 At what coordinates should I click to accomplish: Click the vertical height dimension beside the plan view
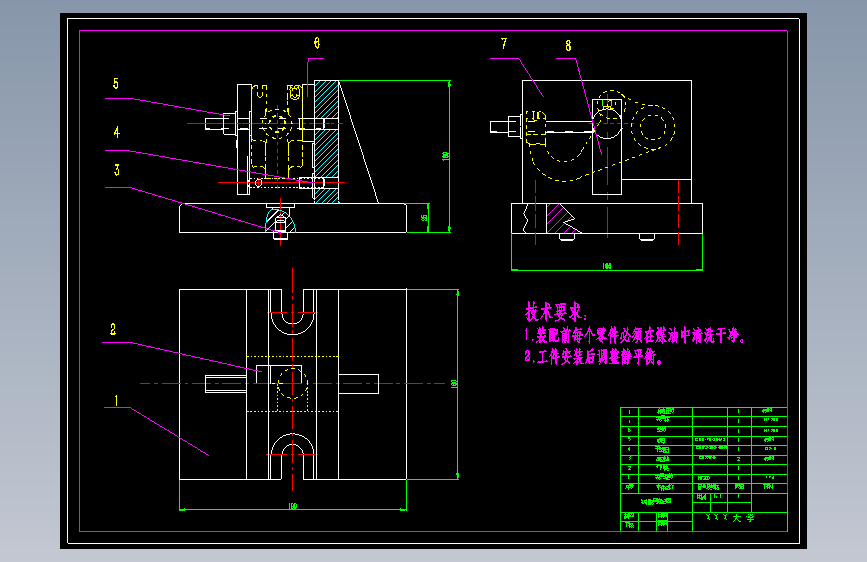tap(454, 383)
